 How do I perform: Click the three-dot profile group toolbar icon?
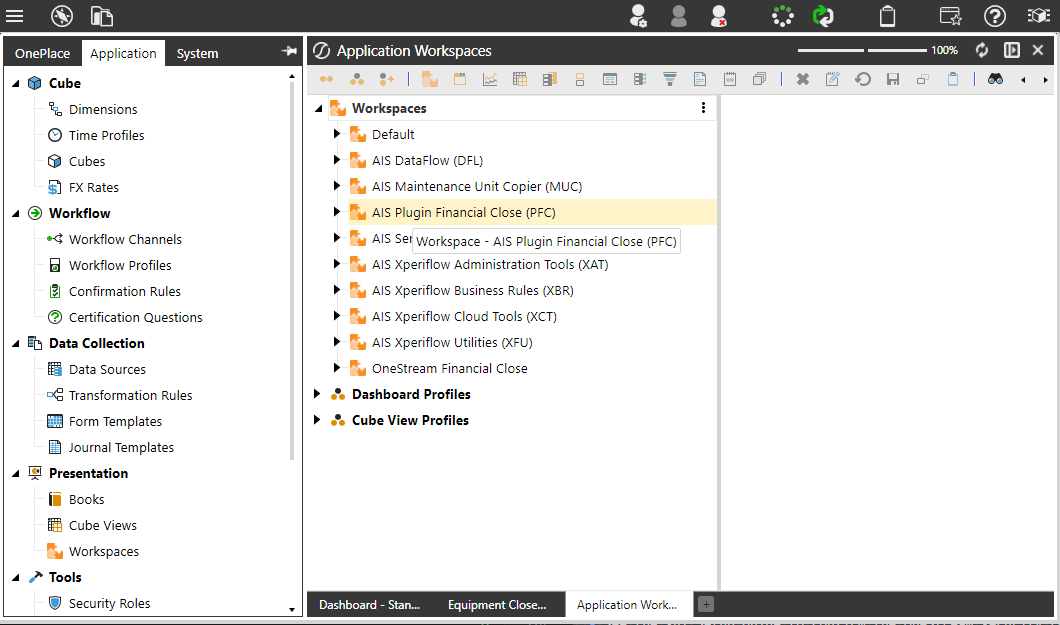pyautogui.click(x=357, y=80)
